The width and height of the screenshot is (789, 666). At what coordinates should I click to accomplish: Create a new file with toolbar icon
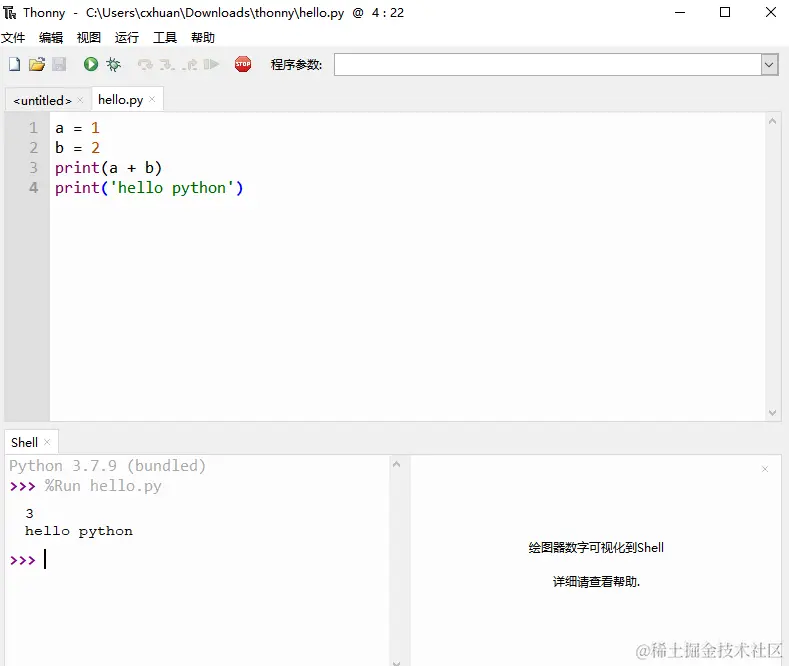point(15,64)
